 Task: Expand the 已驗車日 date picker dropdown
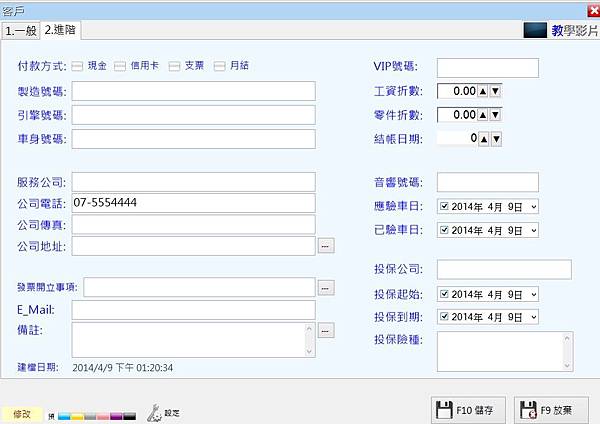pos(534,230)
